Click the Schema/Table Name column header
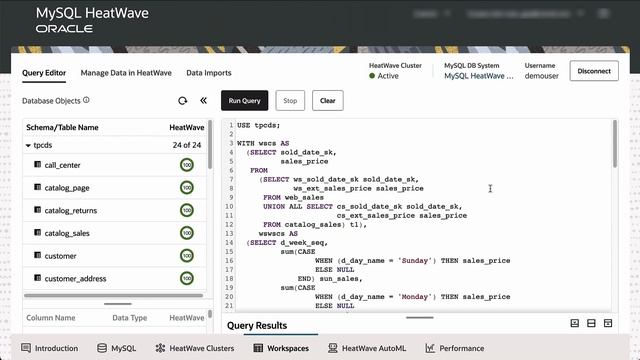 pyautogui.click(x=62, y=127)
